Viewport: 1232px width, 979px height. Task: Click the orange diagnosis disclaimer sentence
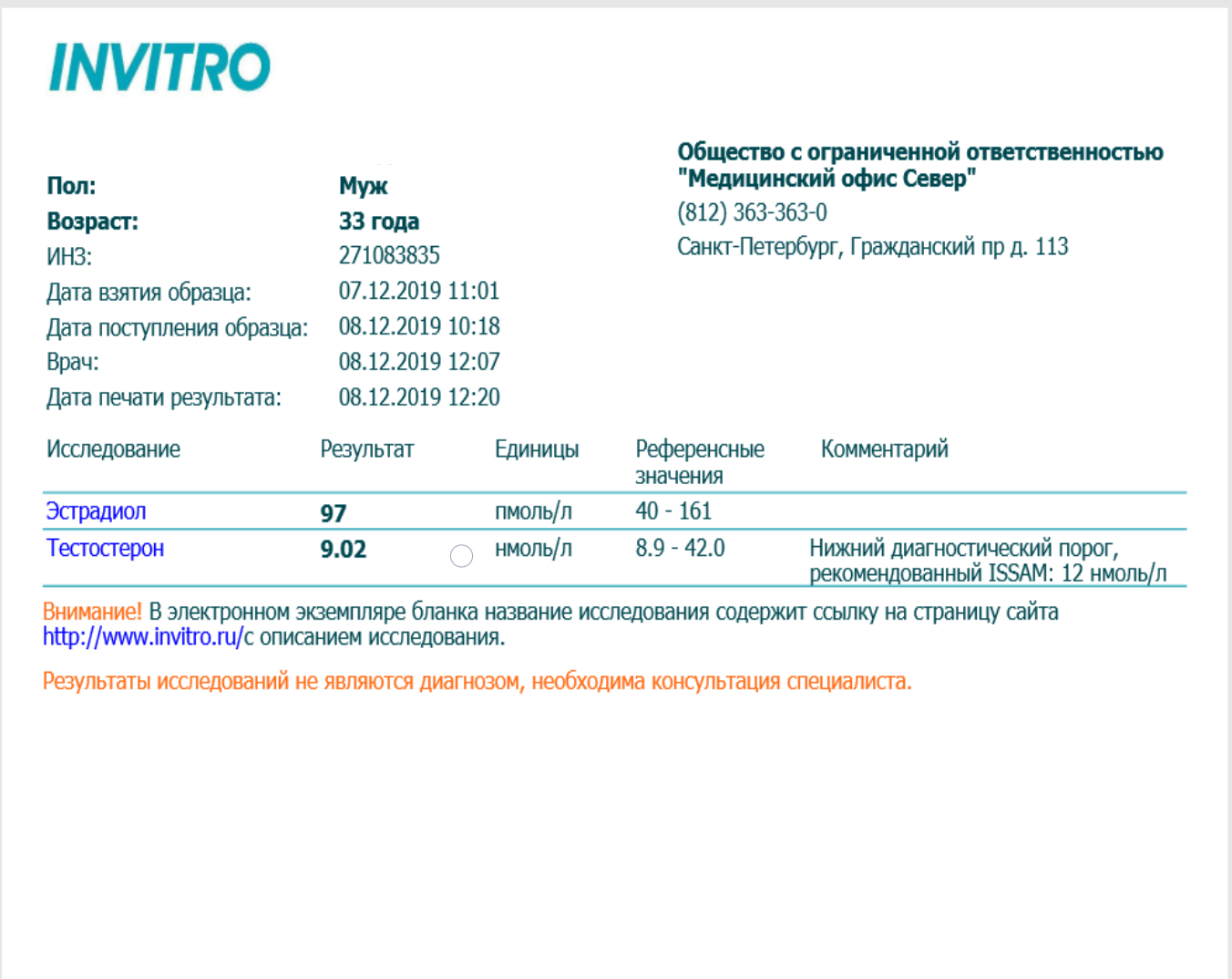(x=477, y=682)
